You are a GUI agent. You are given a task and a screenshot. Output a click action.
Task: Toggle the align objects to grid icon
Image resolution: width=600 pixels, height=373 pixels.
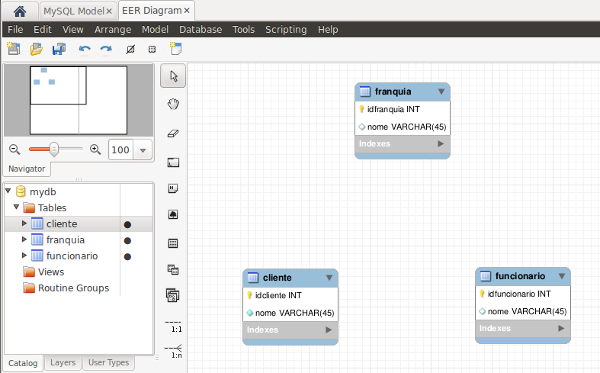coord(152,49)
